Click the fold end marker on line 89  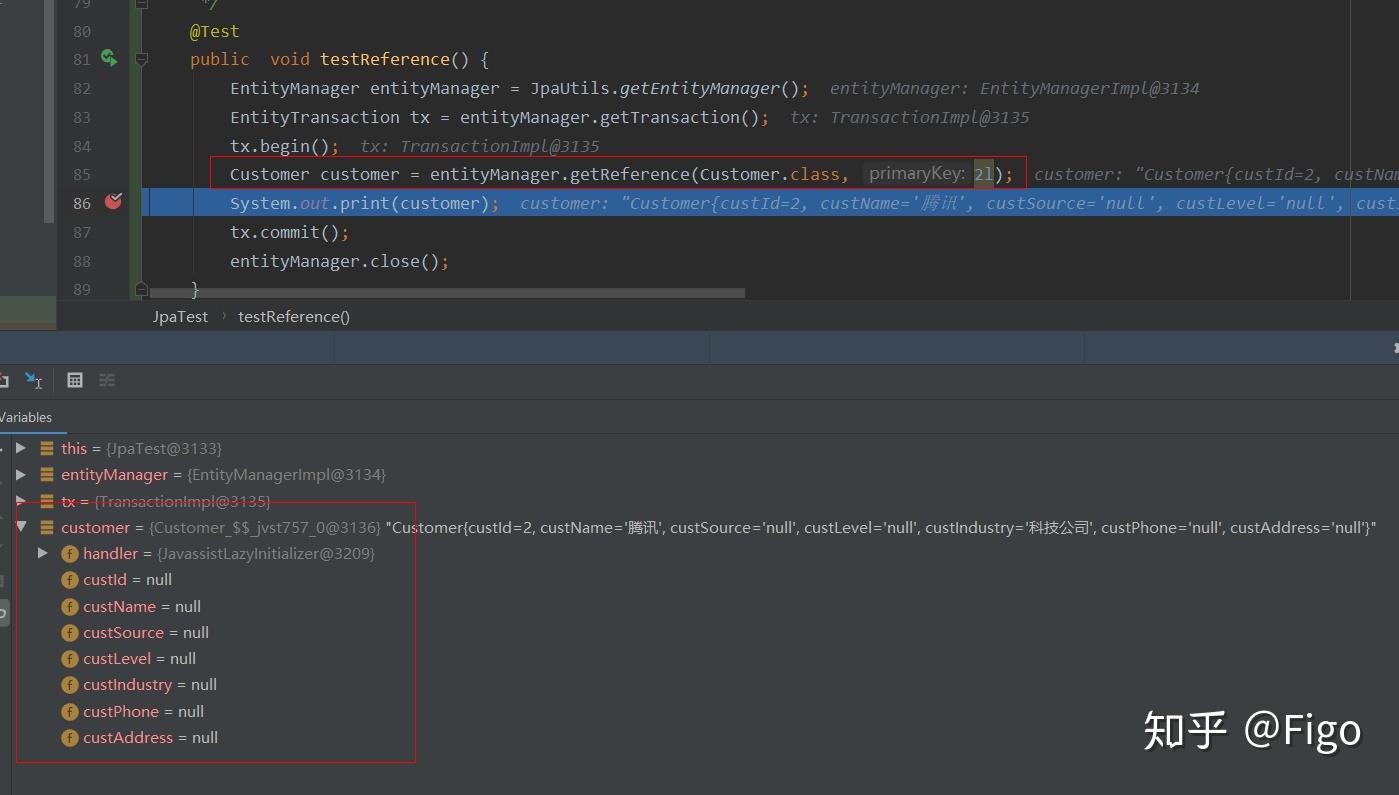(141, 290)
